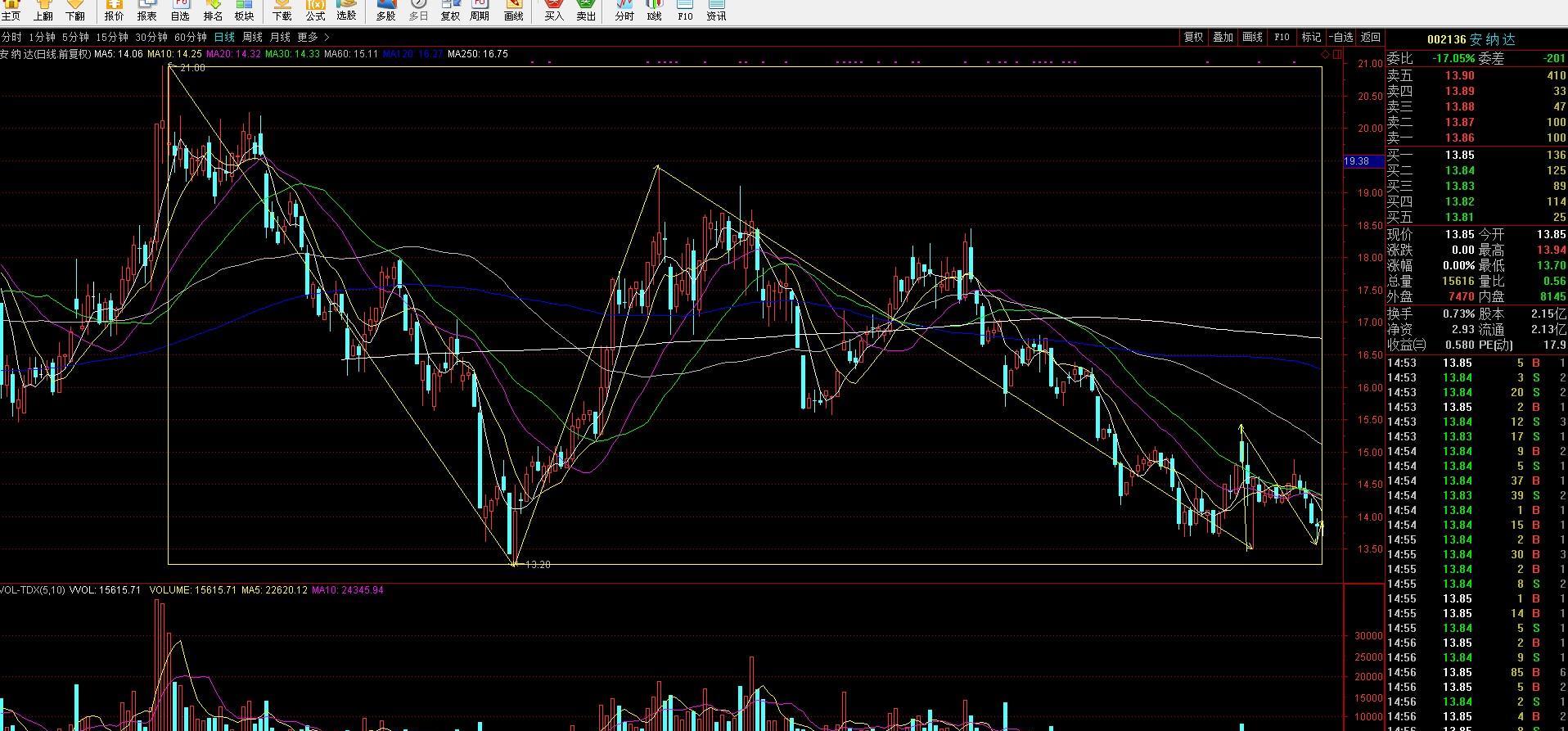This screenshot has width=1568, height=731.
Task: Open the 资讯 news toolbar icon
Action: (716, 11)
